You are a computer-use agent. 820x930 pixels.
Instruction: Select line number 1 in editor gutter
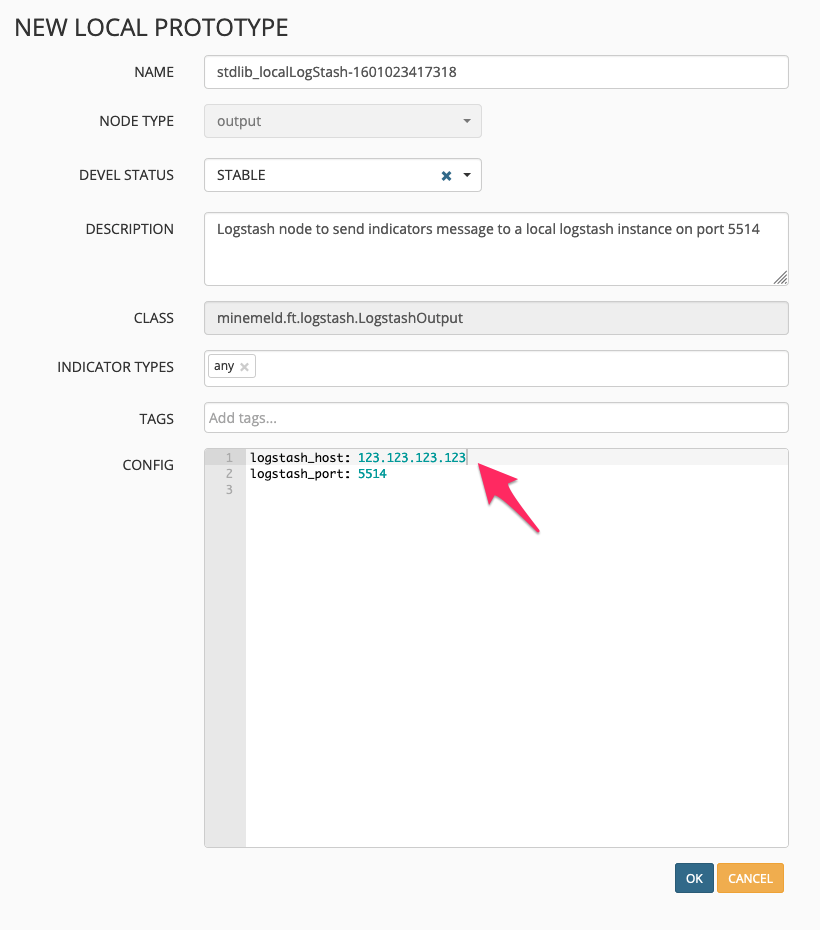(x=229, y=457)
